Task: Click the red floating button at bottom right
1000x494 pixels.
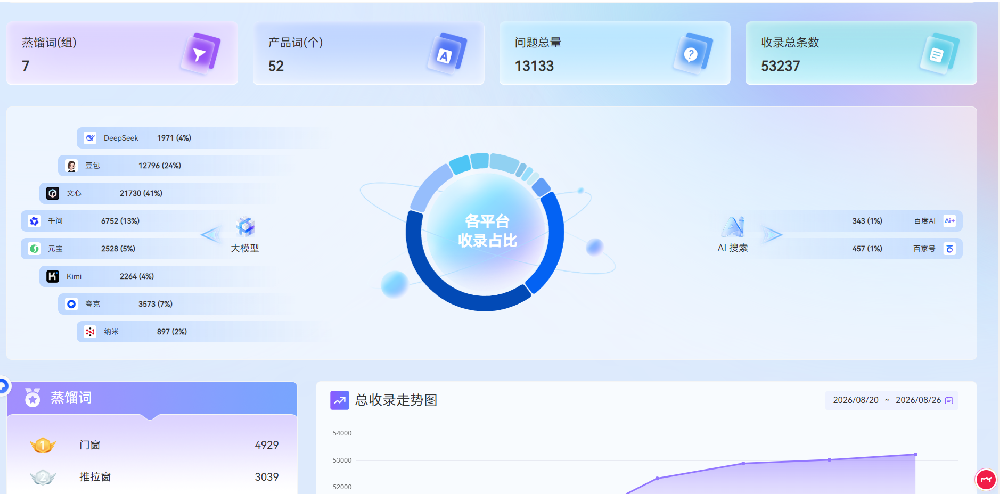Action: [x=986, y=479]
